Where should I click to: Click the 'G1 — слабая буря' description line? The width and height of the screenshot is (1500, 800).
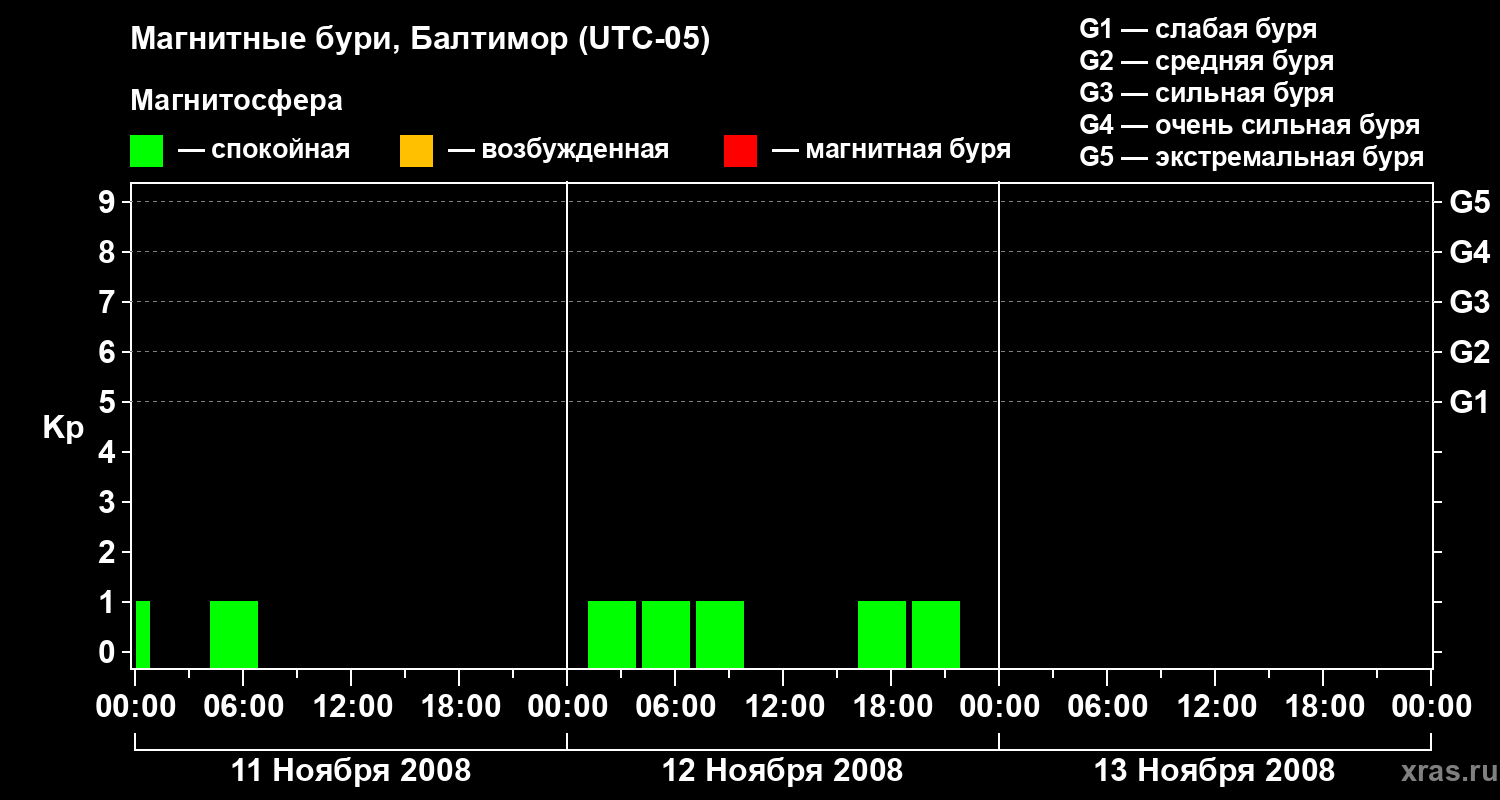tap(1198, 29)
